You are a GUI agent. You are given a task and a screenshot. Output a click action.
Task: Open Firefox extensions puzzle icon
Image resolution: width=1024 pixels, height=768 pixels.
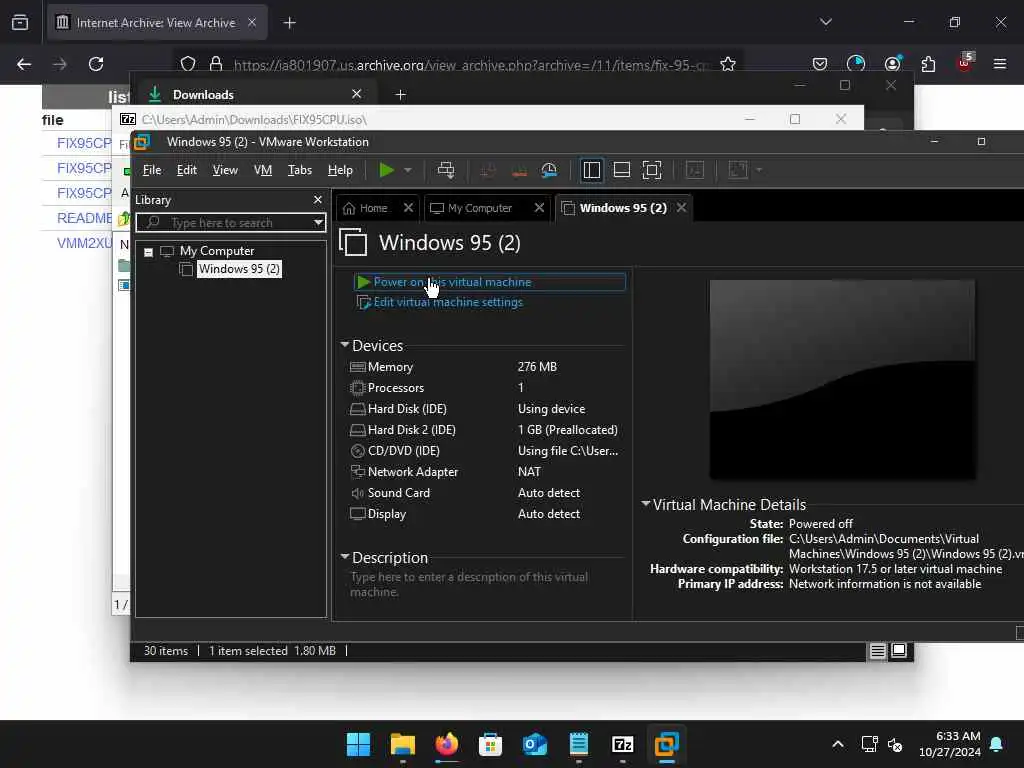point(928,64)
